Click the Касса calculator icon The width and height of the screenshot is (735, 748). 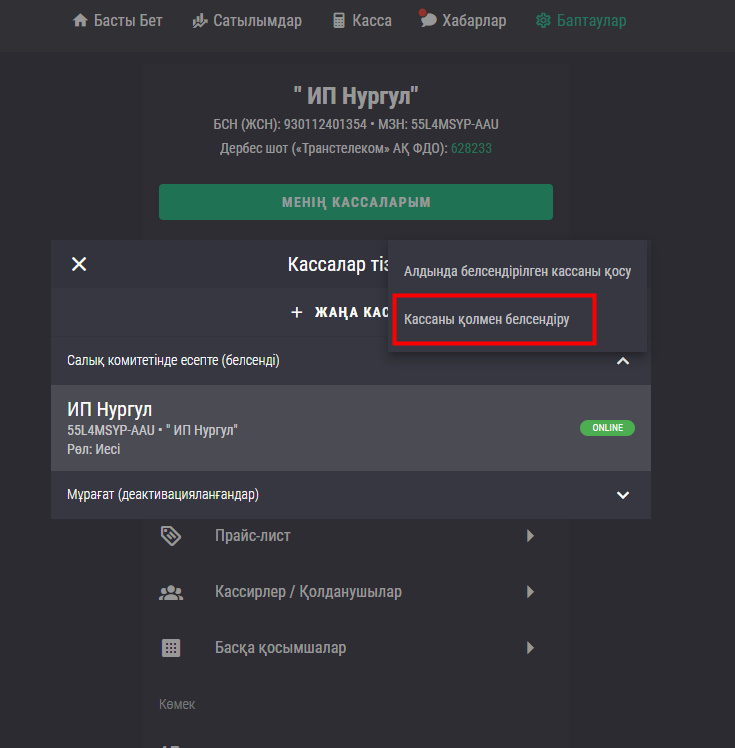(339, 20)
